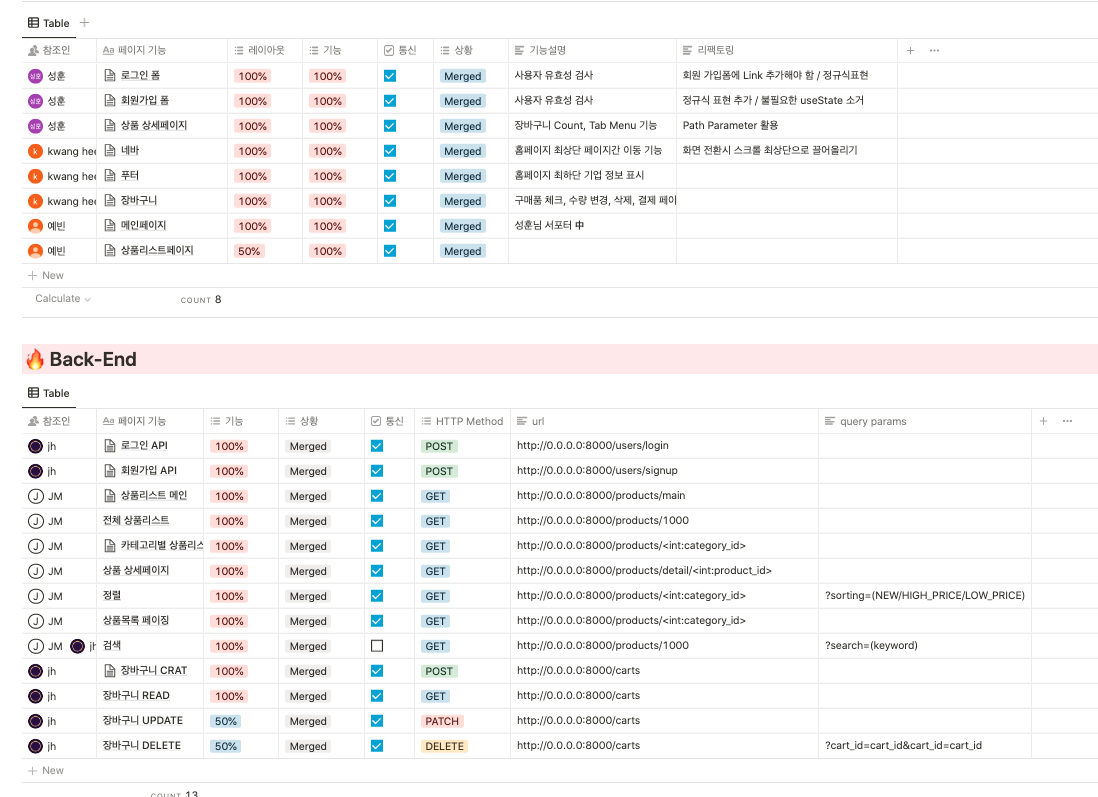Image resolution: width=1098 pixels, height=797 pixels.
Task: Uncheck 통신 checkbox for 로그인 폼
Action: point(390,76)
